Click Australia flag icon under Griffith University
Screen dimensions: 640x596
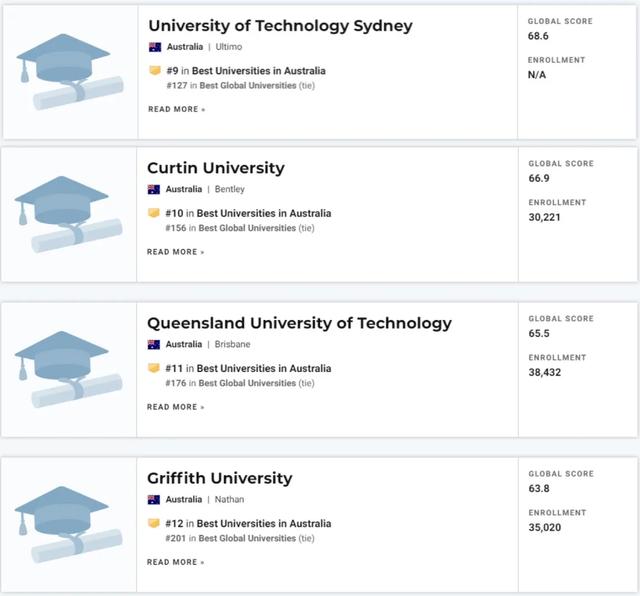(153, 500)
